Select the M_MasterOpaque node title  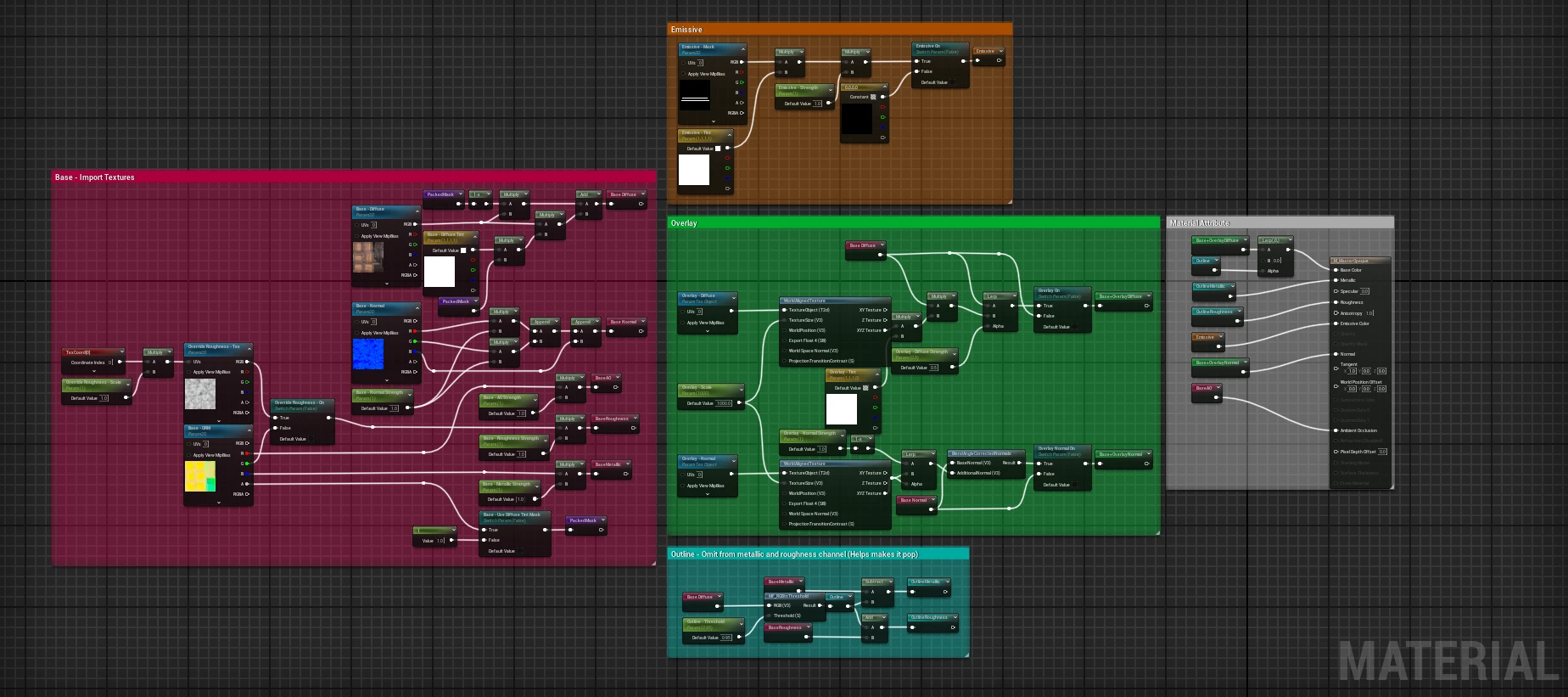(x=1350, y=261)
